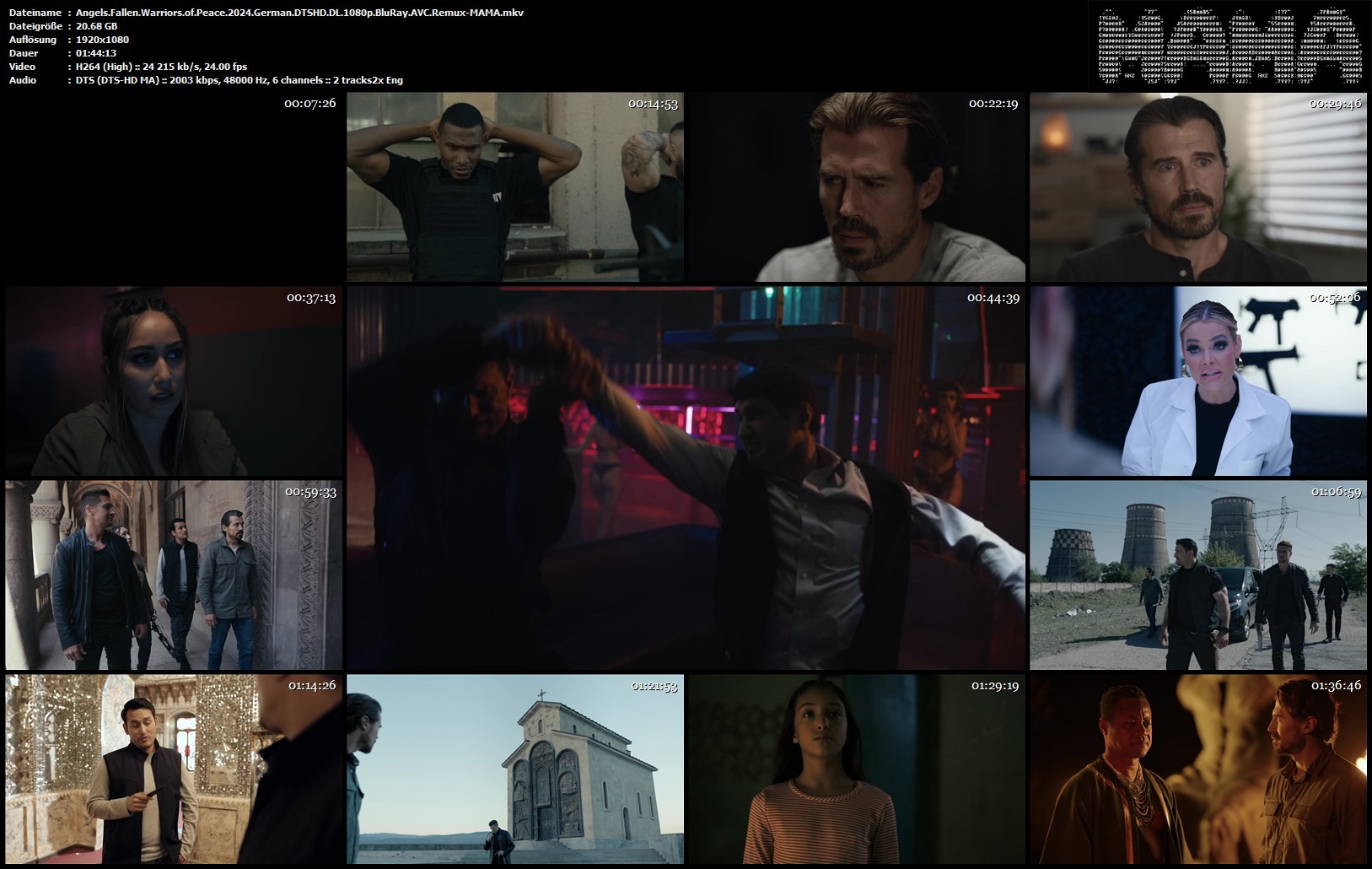The height and width of the screenshot is (869, 1372).
Task: Open the large nightclub fight frame
Action: click(x=686, y=478)
